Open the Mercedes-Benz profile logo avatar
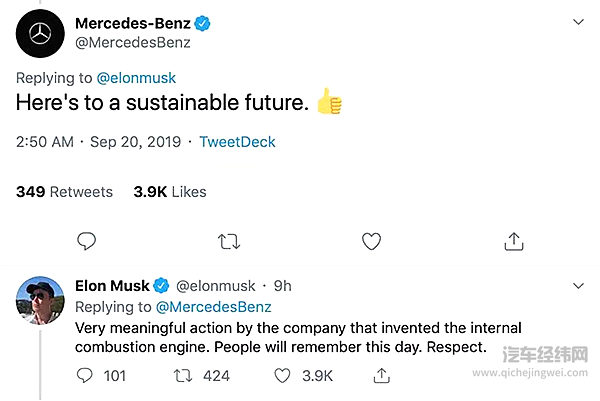 (40, 34)
